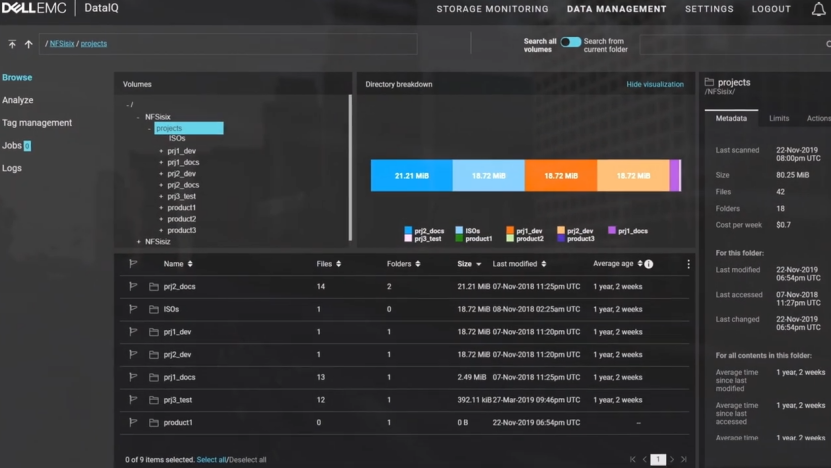Click the go up one folder arrow

[x=28, y=44]
